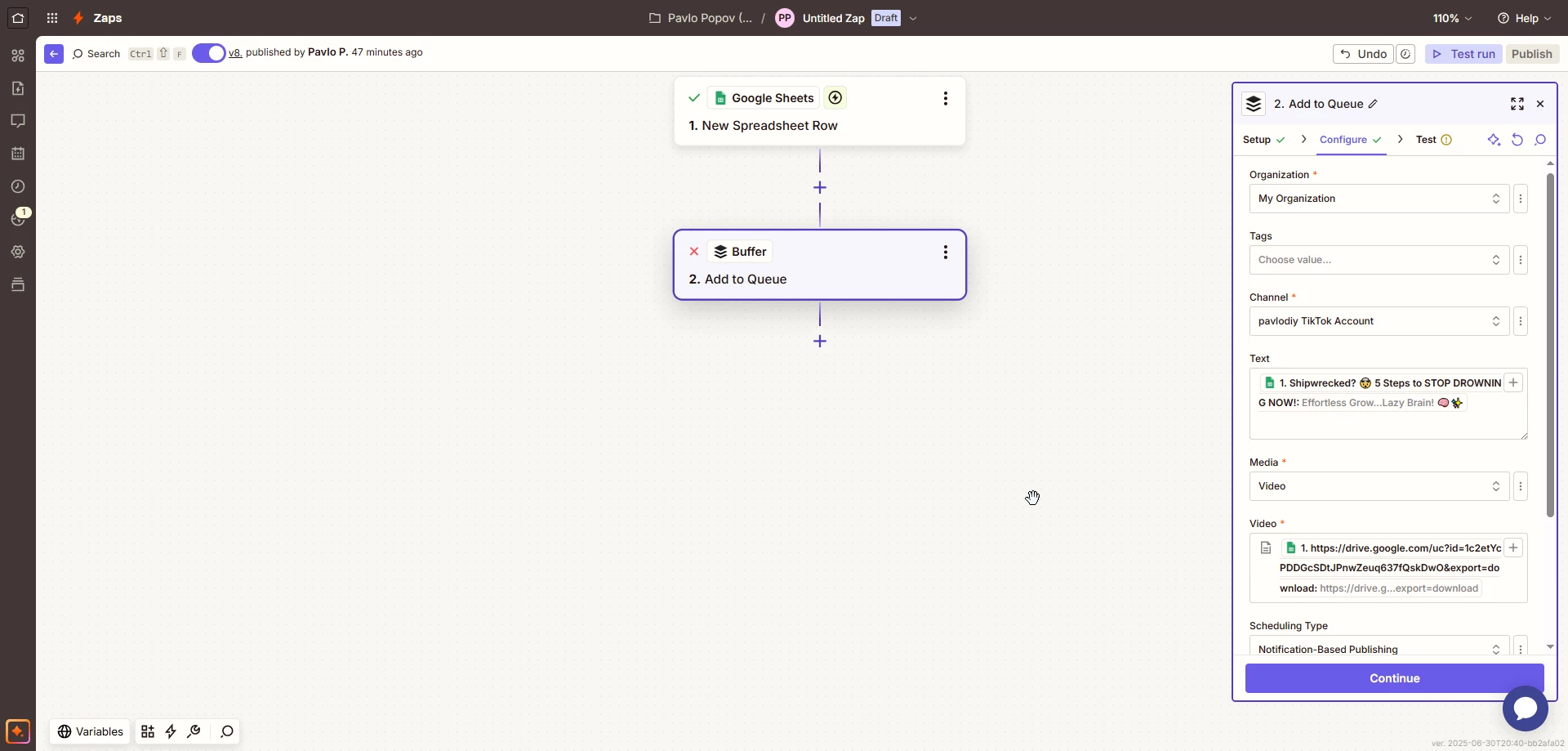Screen dimensions: 1568x751
Task: Insert data into Text field with plus
Action: 1513,382
